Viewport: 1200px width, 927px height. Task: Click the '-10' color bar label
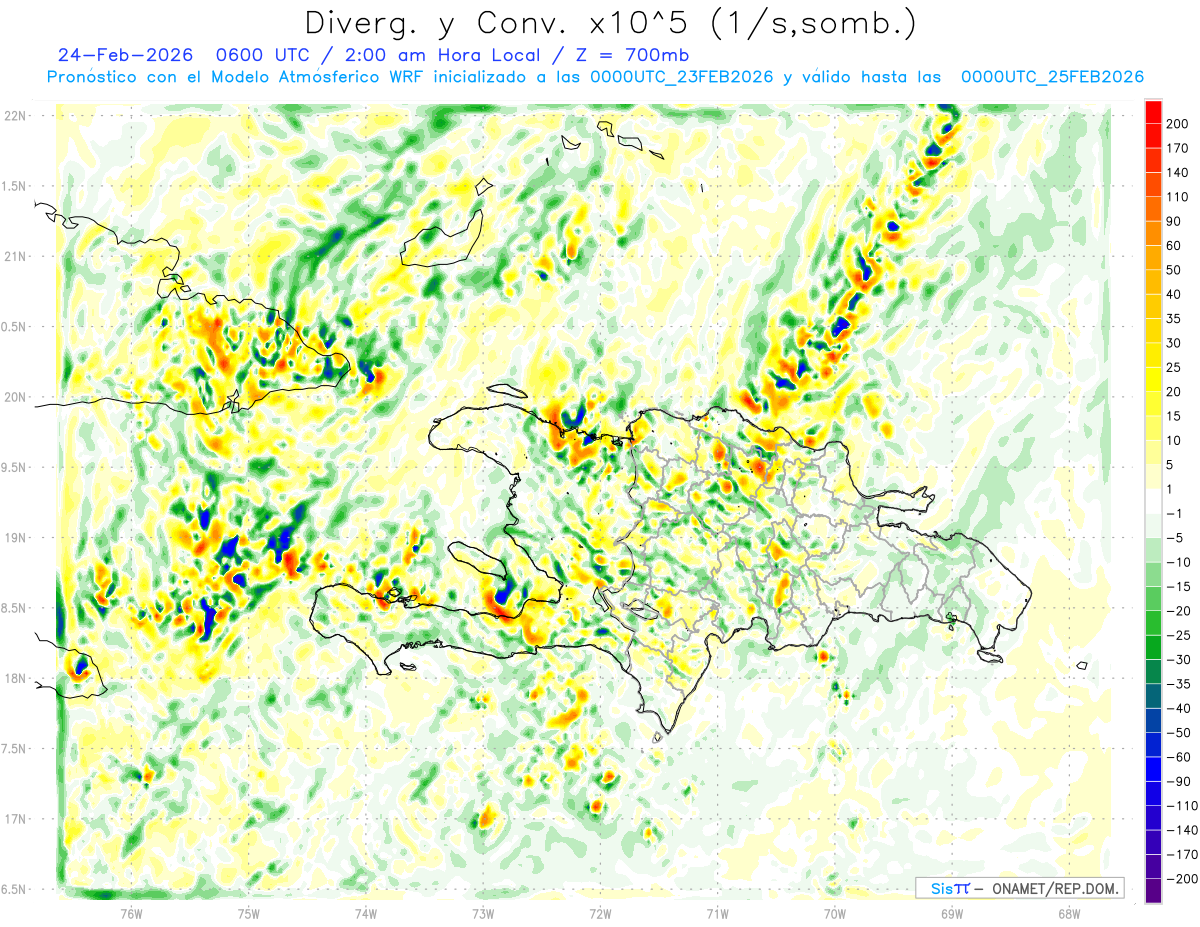pyautogui.click(x=1181, y=562)
